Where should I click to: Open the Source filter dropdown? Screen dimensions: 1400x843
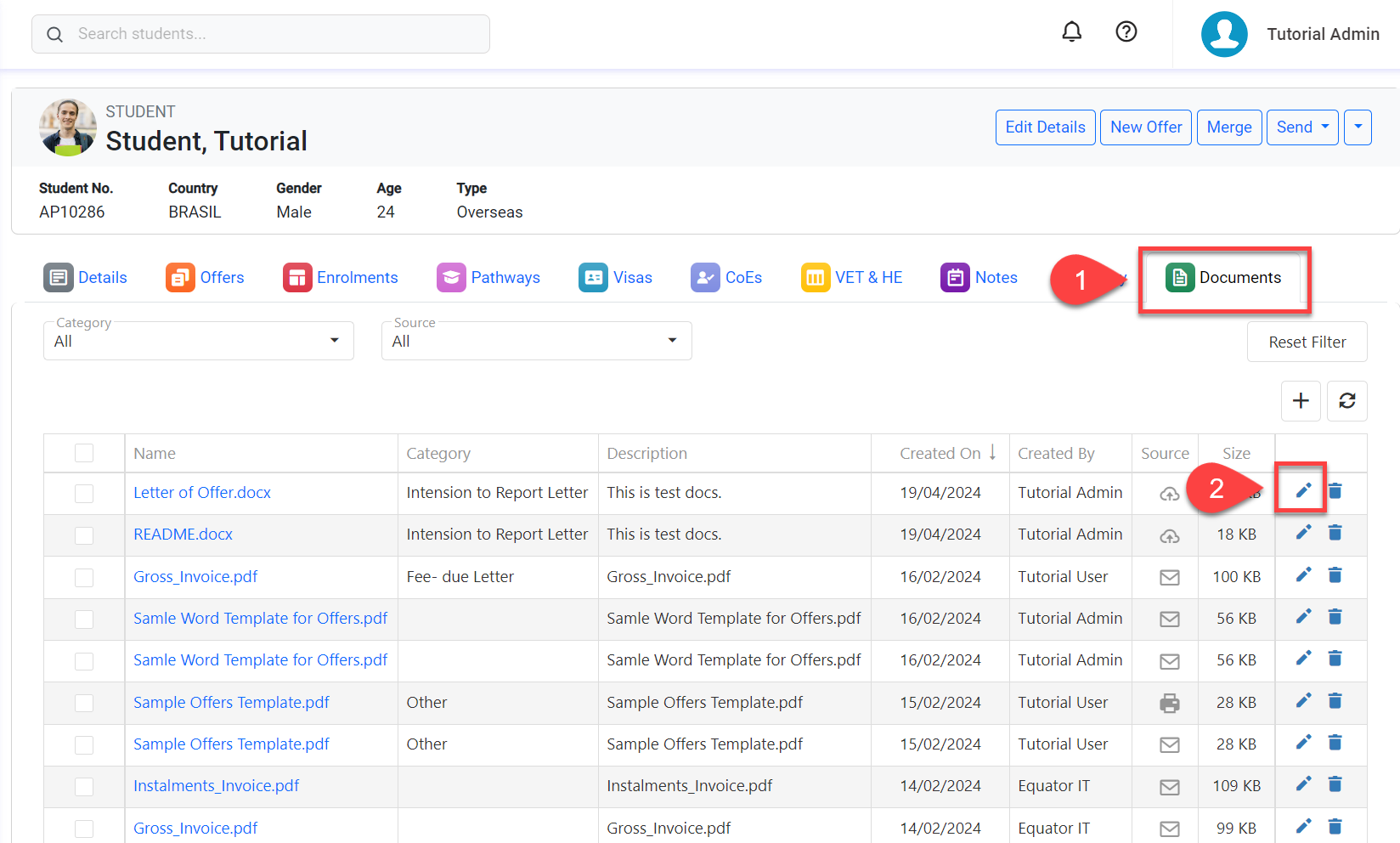pyautogui.click(x=536, y=341)
